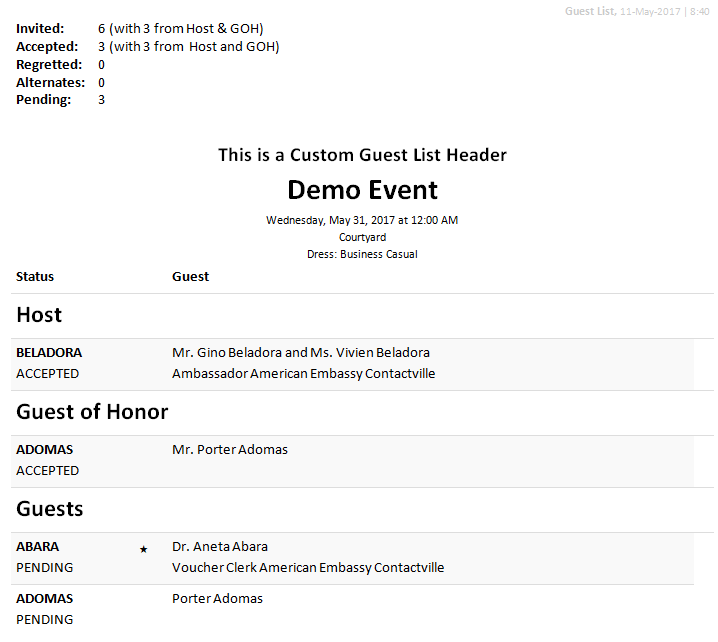Click the Status column header

35,277
